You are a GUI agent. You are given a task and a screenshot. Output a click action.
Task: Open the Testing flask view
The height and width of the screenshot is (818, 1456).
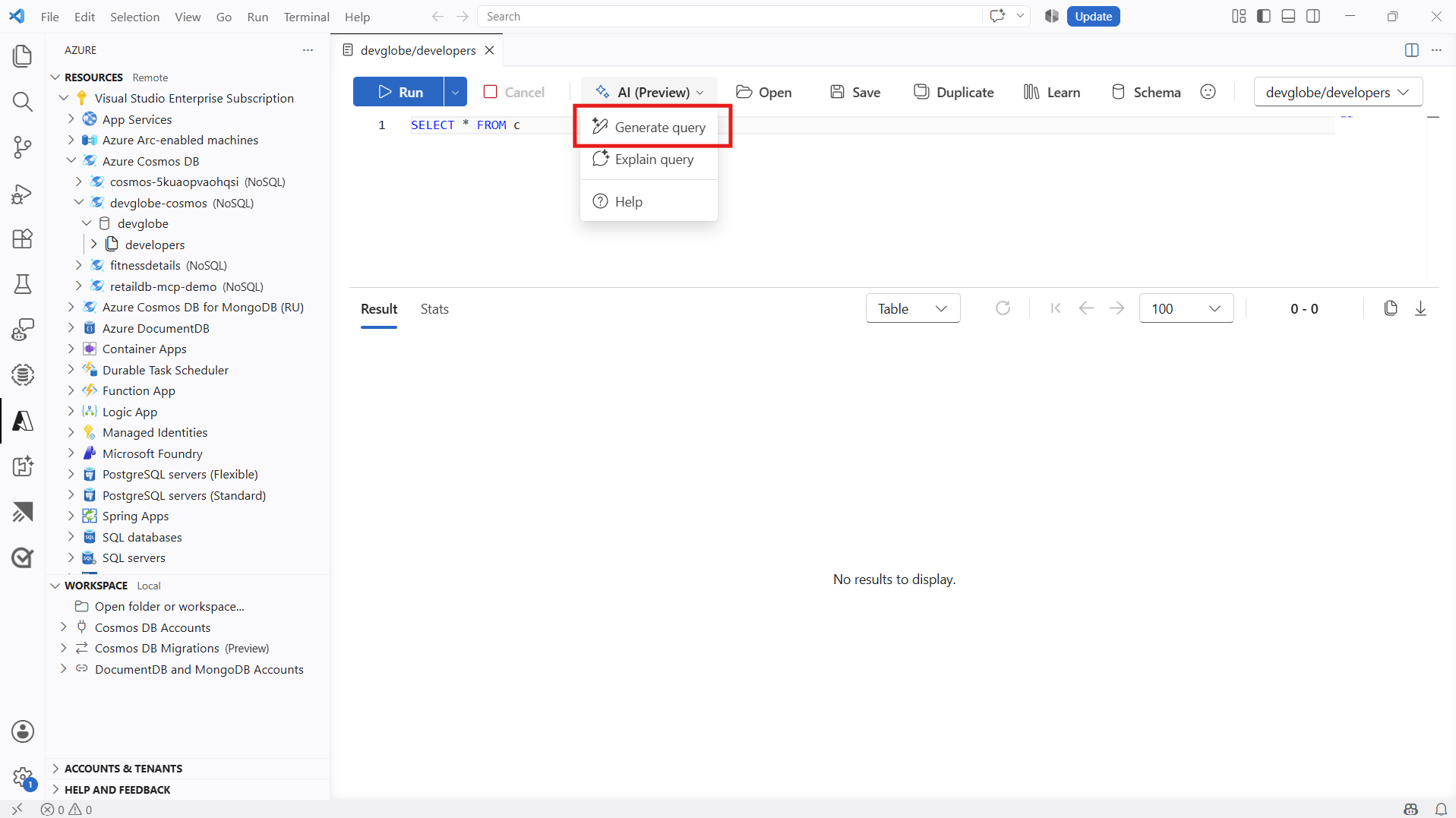[x=23, y=284]
